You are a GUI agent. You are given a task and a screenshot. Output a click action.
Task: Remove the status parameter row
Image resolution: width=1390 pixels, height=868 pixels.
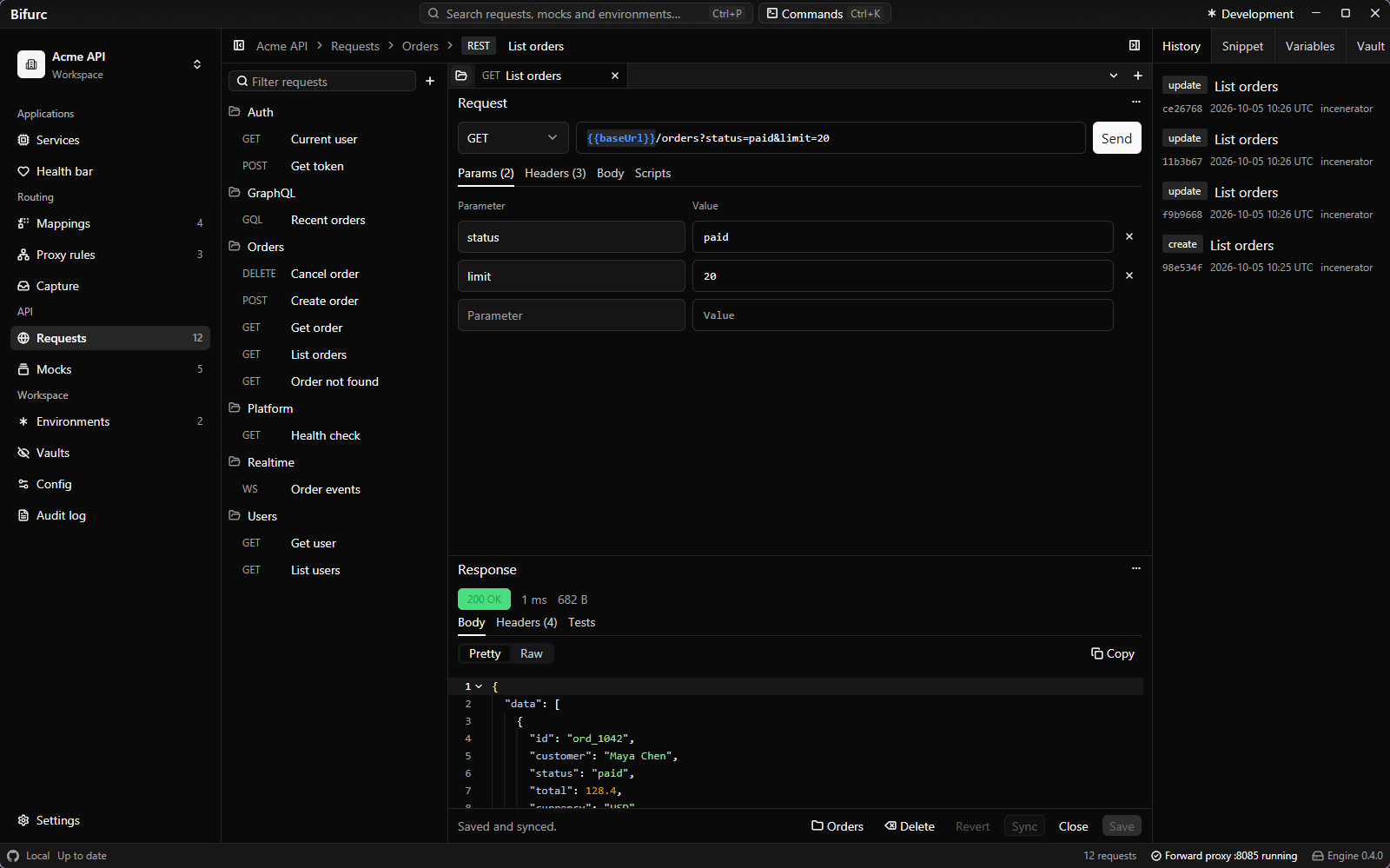pyautogui.click(x=1129, y=236)
